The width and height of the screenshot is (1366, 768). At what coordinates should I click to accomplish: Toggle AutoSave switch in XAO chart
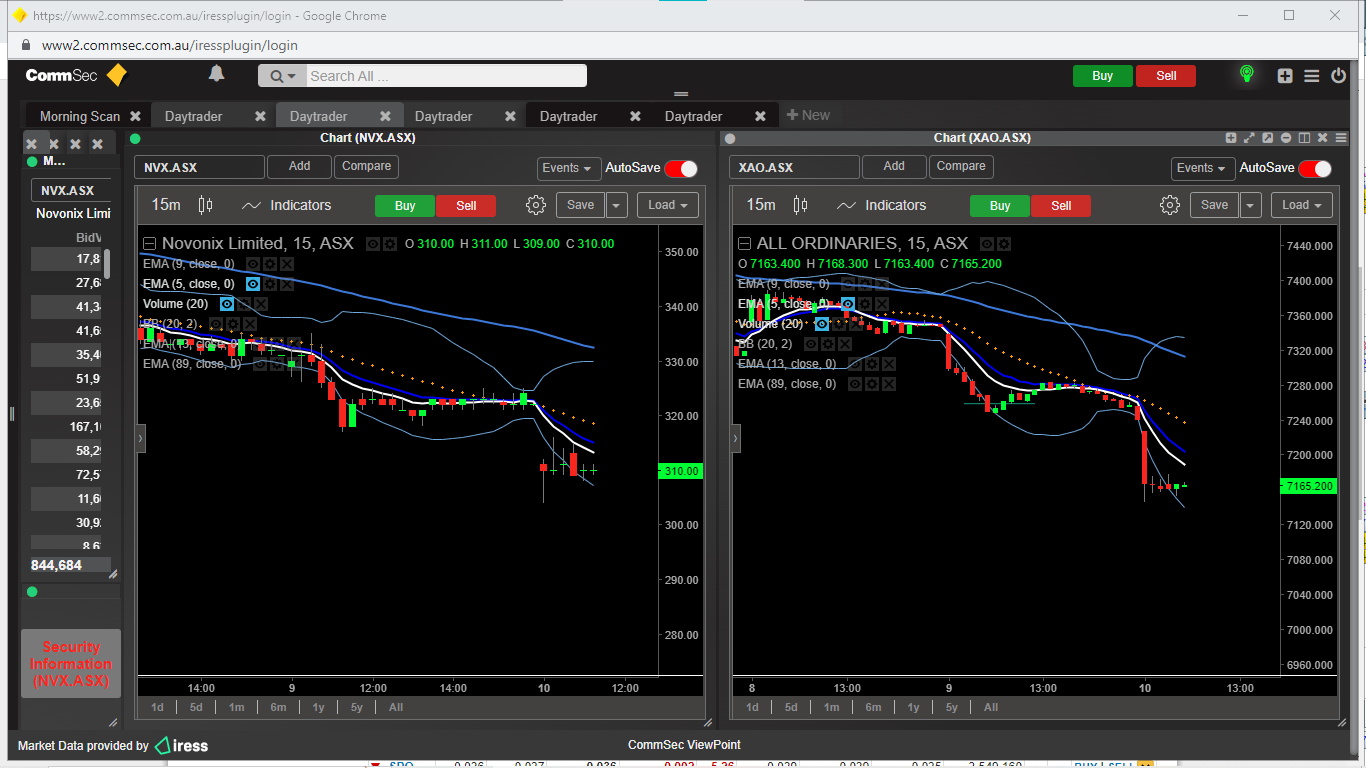click(x=1315, y=168)
